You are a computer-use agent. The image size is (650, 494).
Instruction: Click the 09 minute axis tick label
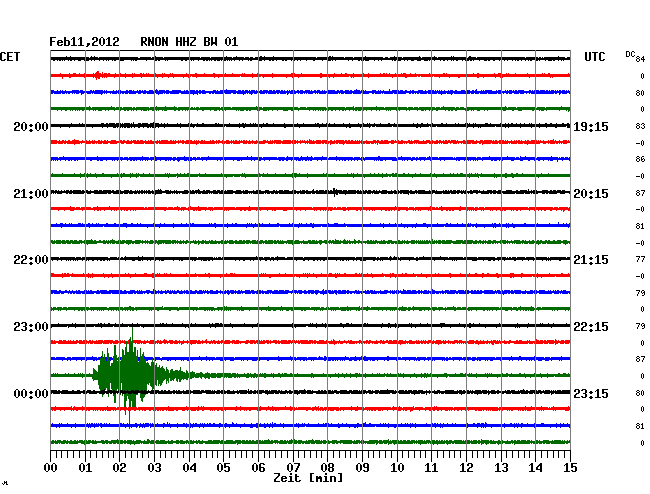[362, 467]
